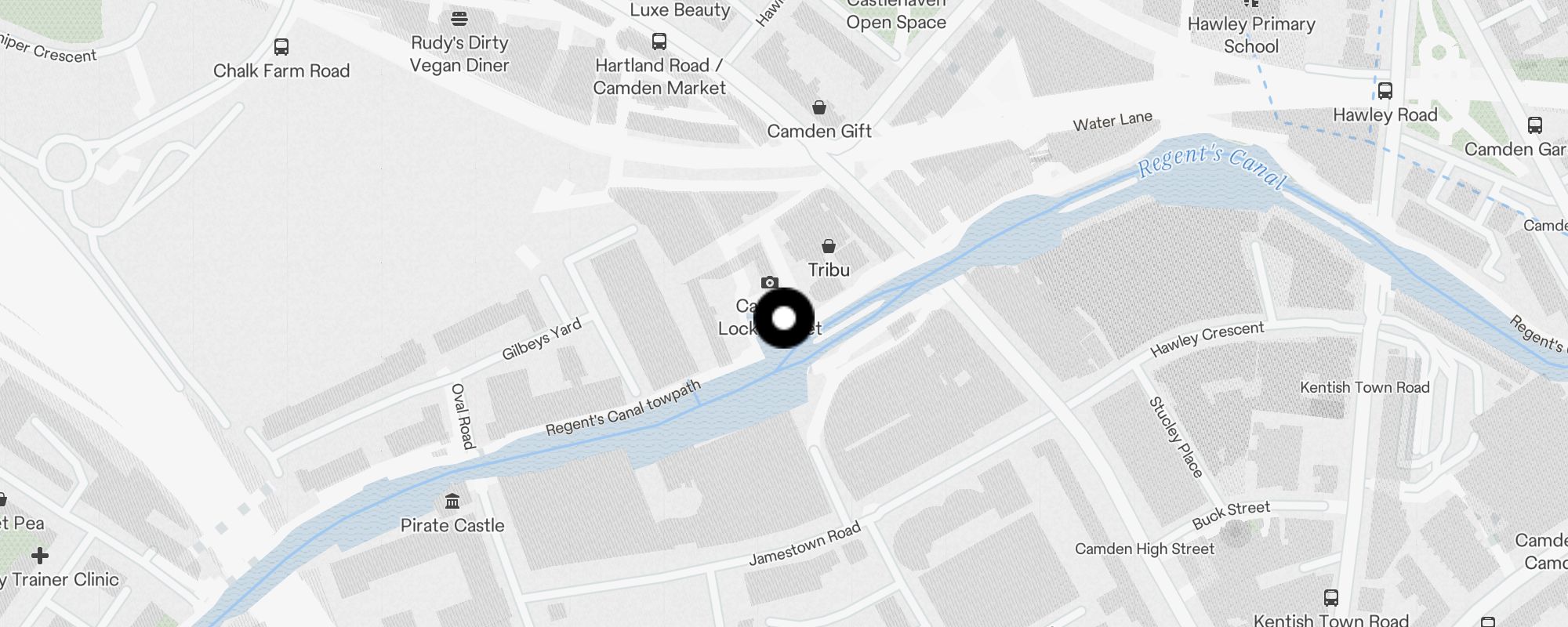The width and height of the screenshot is (1568, 627).
Task: Select the Hartland Road bus stop icon
Action: [x=659, y=42]
